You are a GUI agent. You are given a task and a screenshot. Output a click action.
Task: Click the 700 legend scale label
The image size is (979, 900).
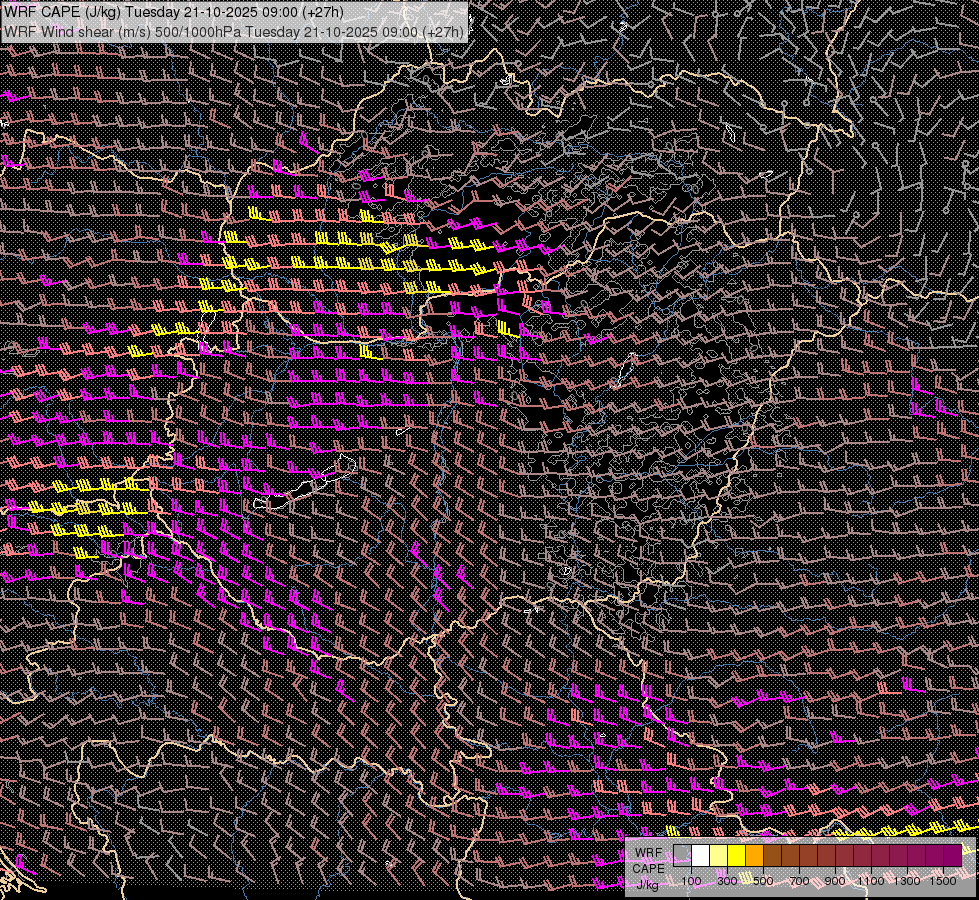coord(799,881)
